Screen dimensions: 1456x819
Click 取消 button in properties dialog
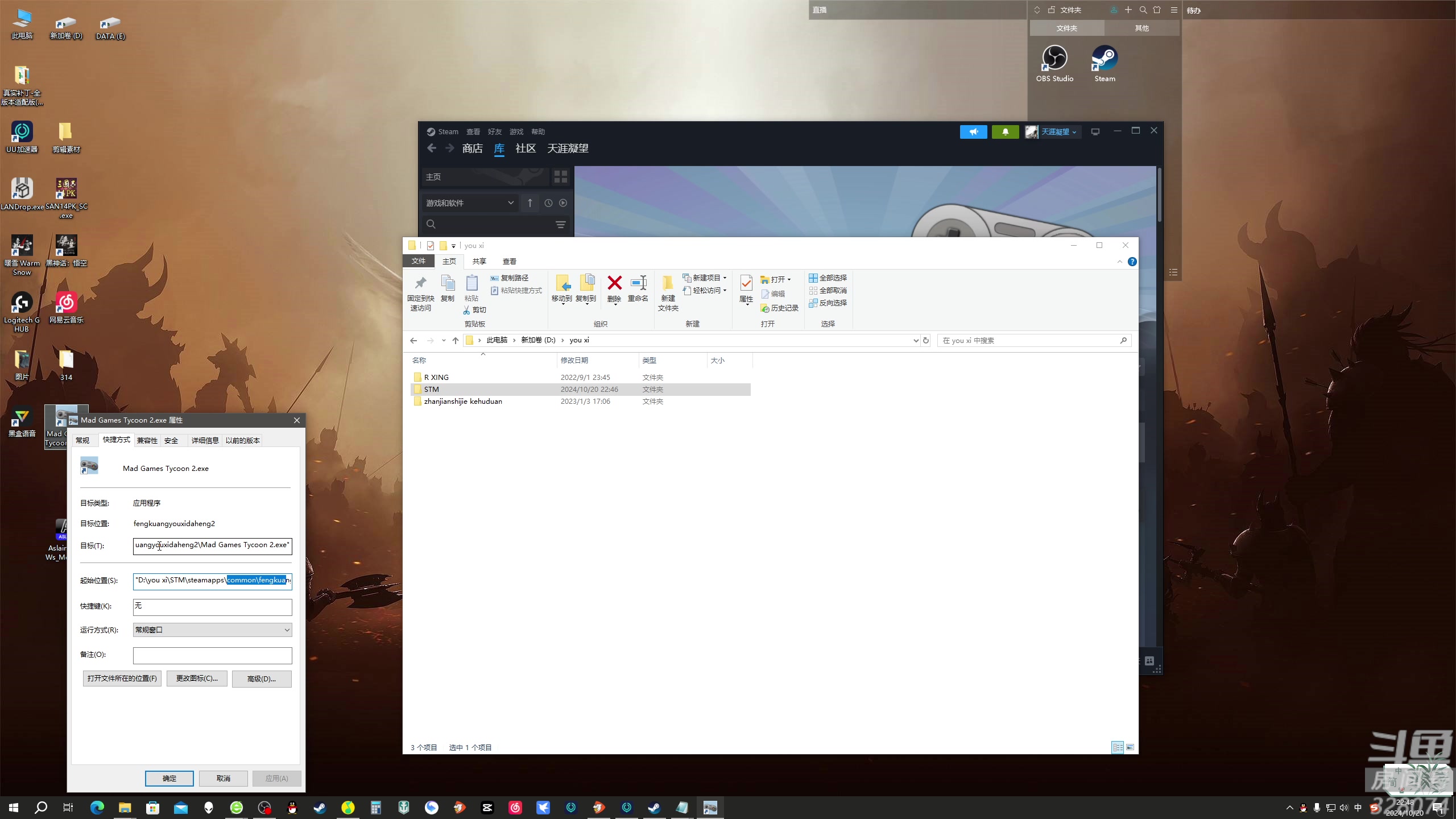[x=223, y=778]
